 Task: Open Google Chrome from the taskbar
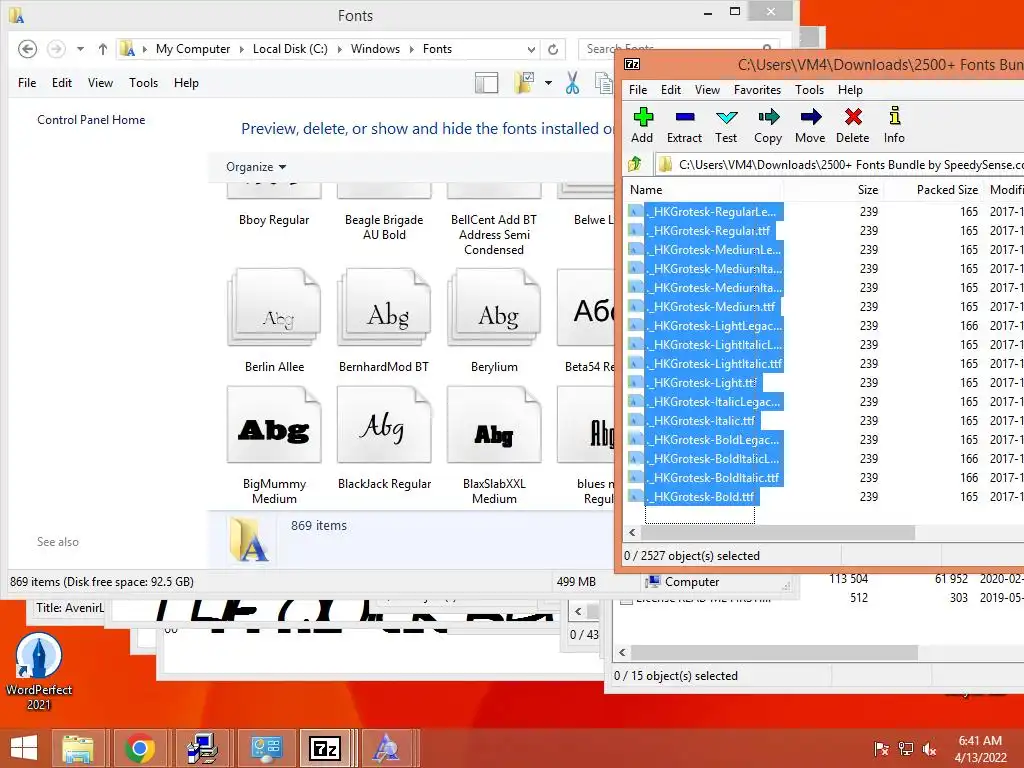[x=140, y=748]
